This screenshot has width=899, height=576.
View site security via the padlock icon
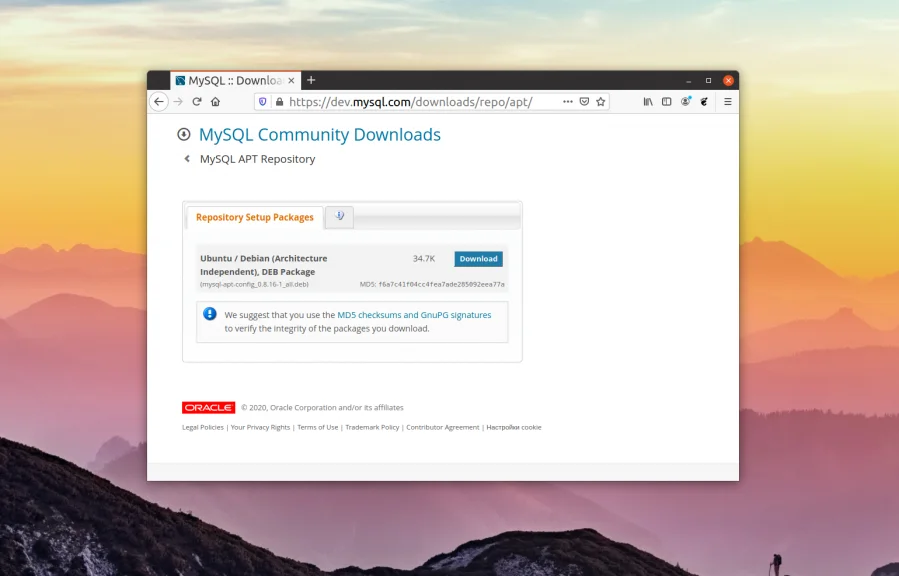coord(280,101)
